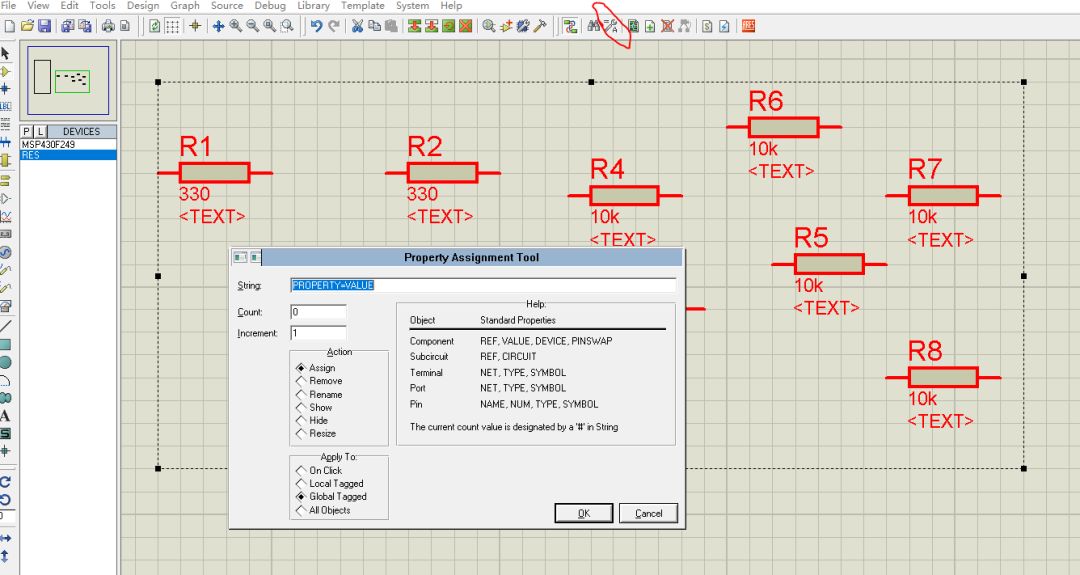Image resolution: width=1080 pixels, height=575 pixels.
Task: Click the overview window thumbnail
Action: click(68, 81)
